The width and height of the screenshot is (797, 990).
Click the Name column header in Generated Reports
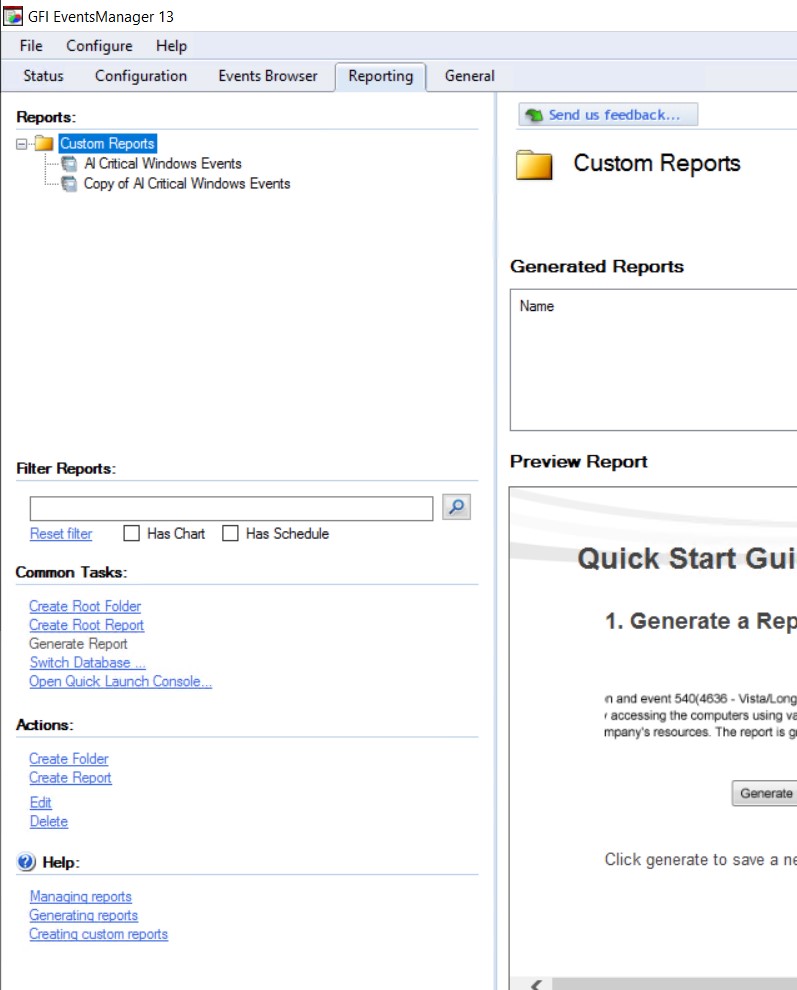tap(537, 306)
